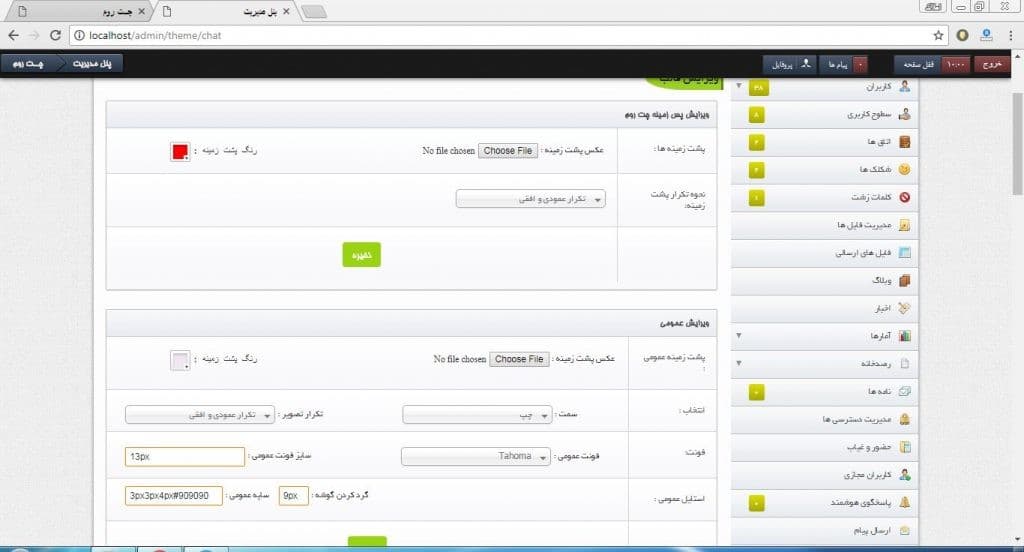Click the browser address bar URL

click(x=155, y=35)
